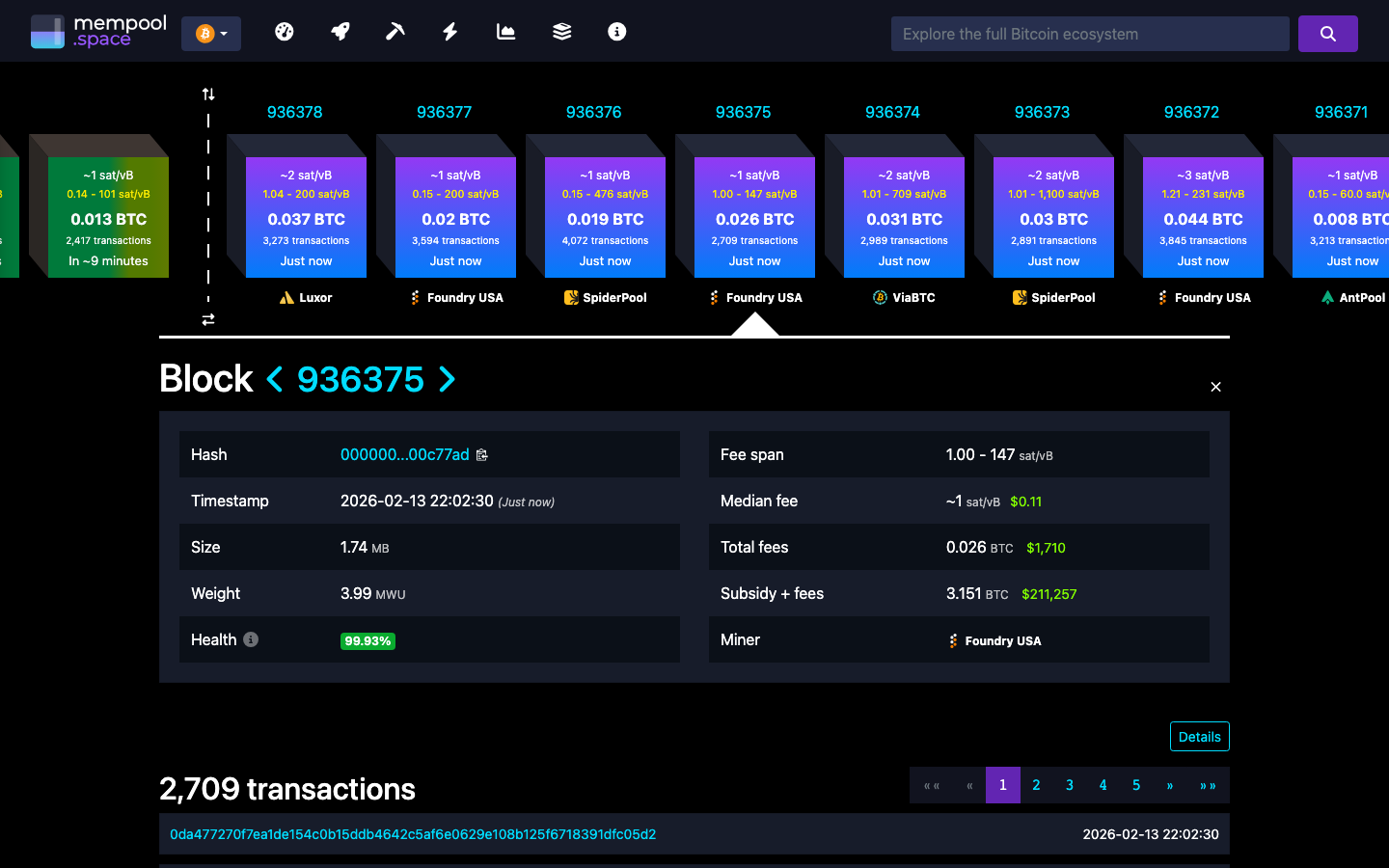
Task: Click the Details button
Action: [1199, 736]
